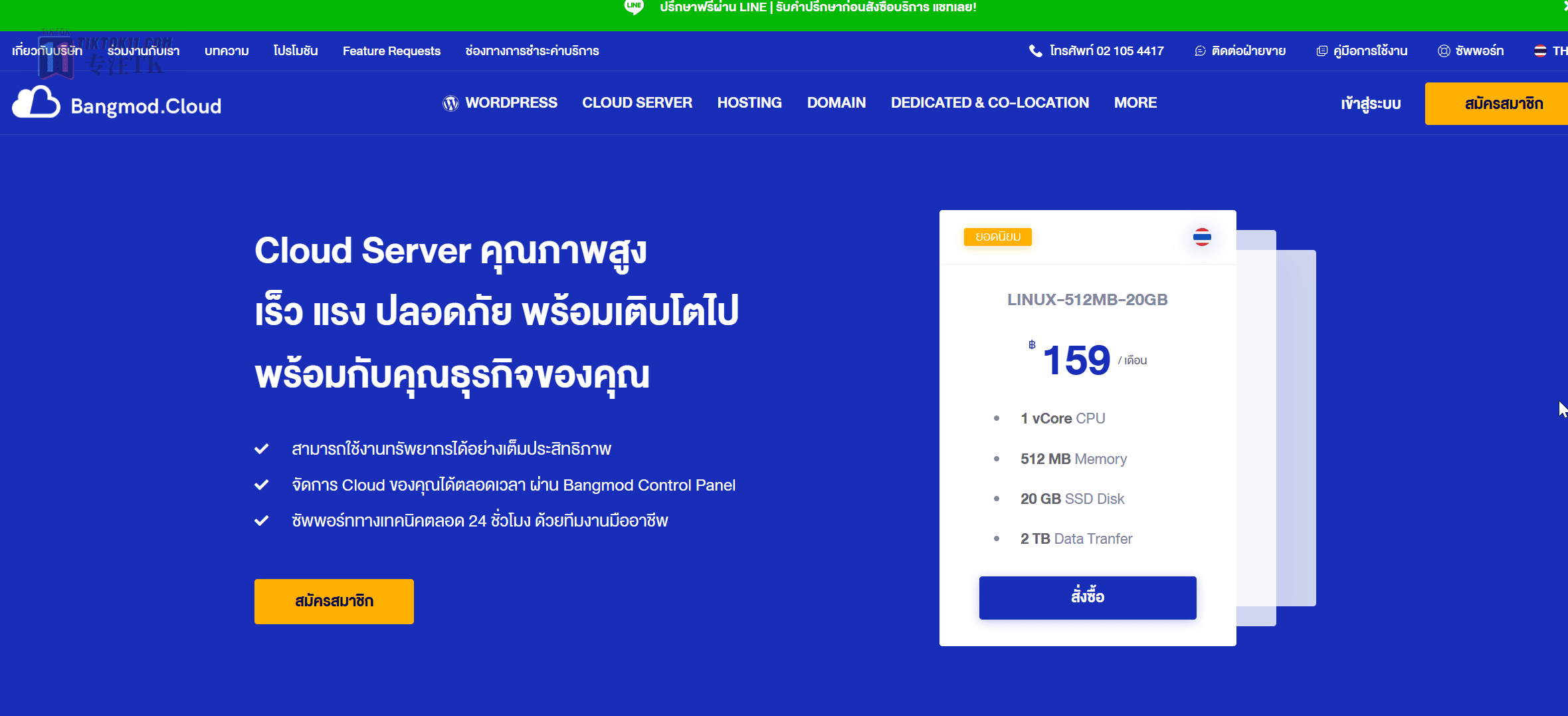Click the '2 TB Data Tranfer' spec line
1568x716 pixels.
coord(1076,539)
